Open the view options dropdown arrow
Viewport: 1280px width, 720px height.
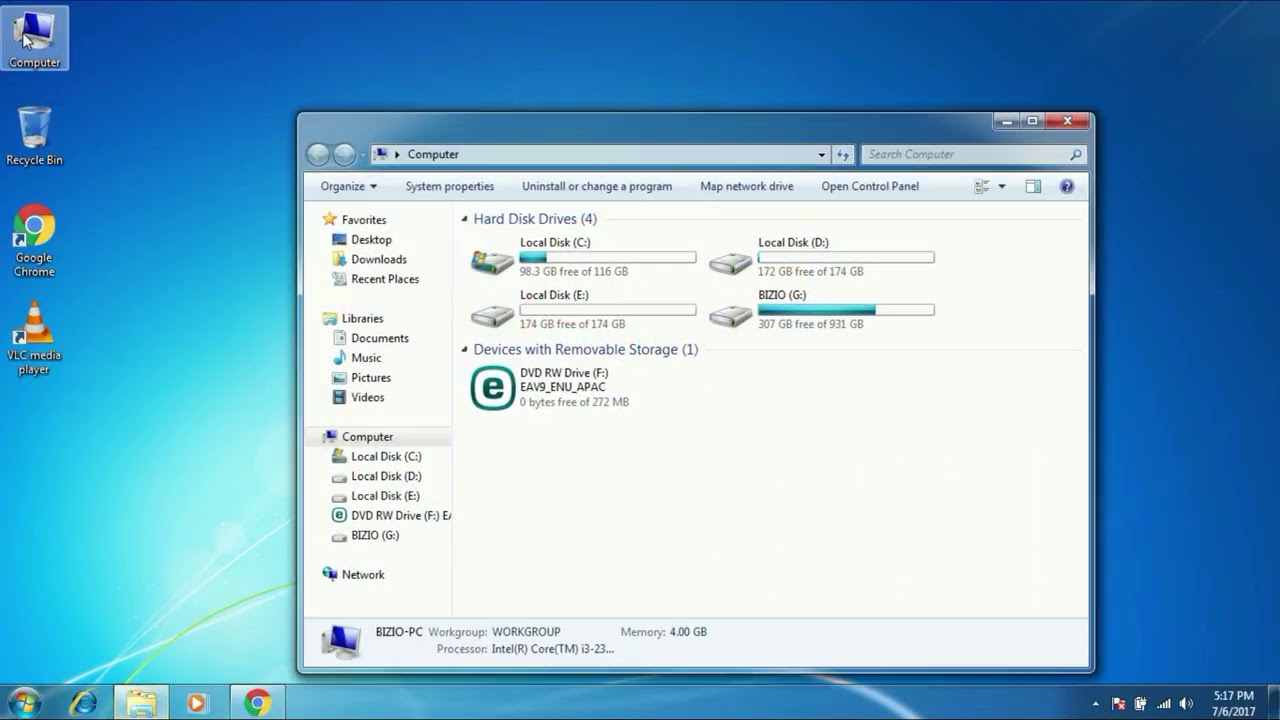pyautogui.click(x=1001, y=186)
